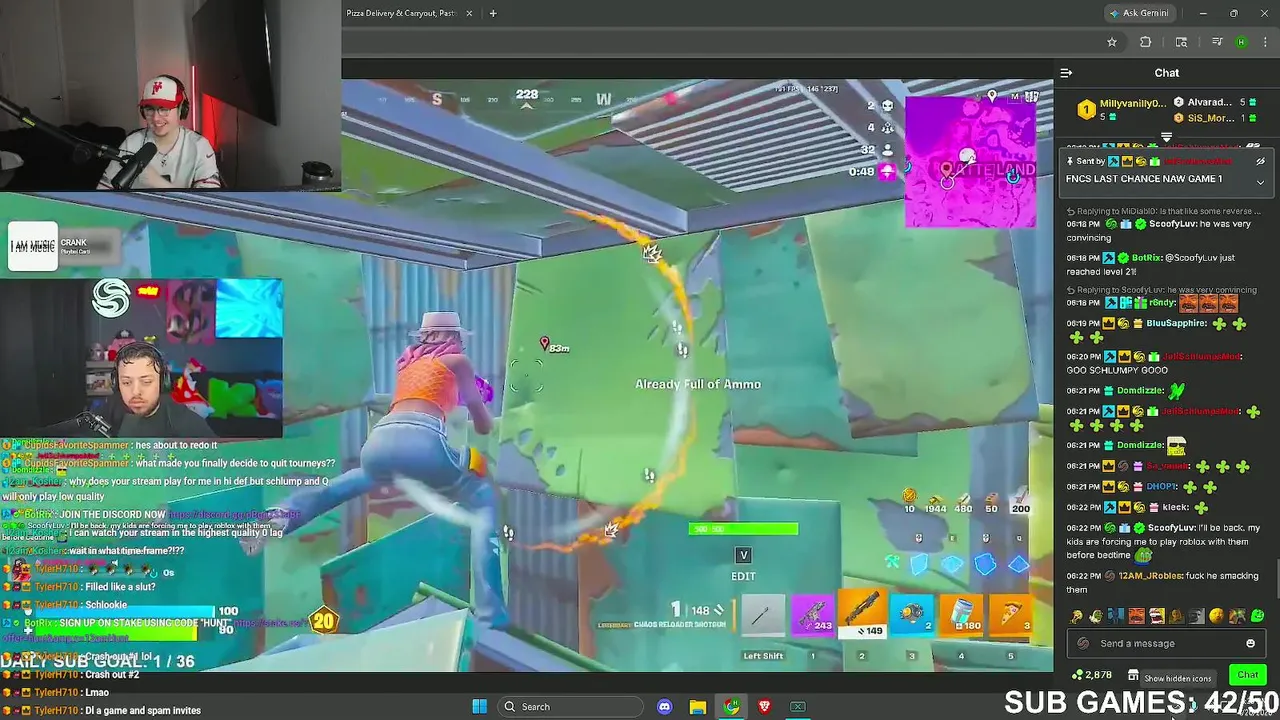Pick the yellow round face quick emote
Viewport: 1280px width, 720px height.
tap(1217, 616)
